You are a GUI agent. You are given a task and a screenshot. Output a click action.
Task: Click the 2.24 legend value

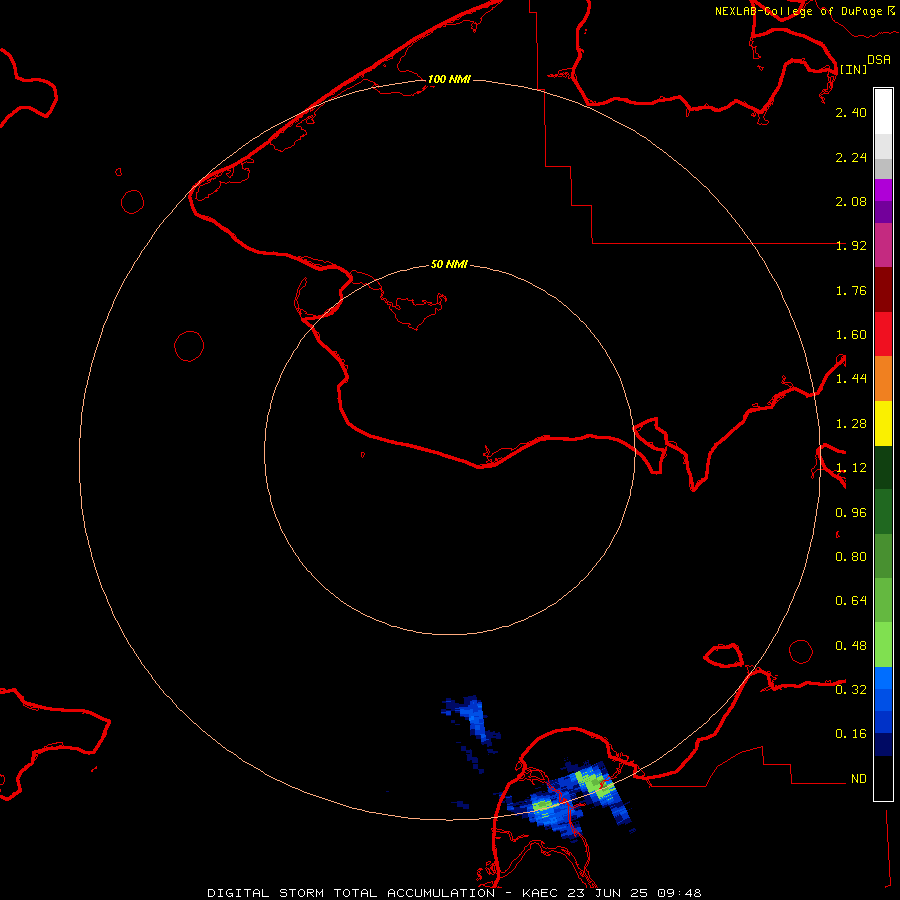pyautogui.click(x=851, y=157)
